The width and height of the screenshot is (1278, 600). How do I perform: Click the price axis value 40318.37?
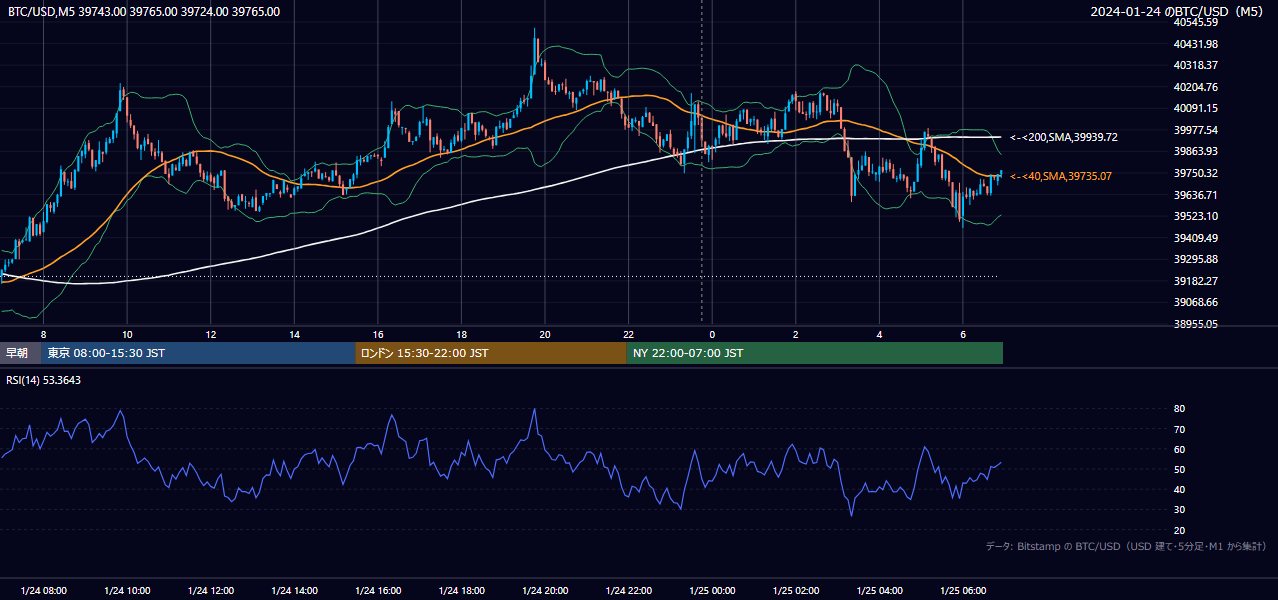(1195, 65)
